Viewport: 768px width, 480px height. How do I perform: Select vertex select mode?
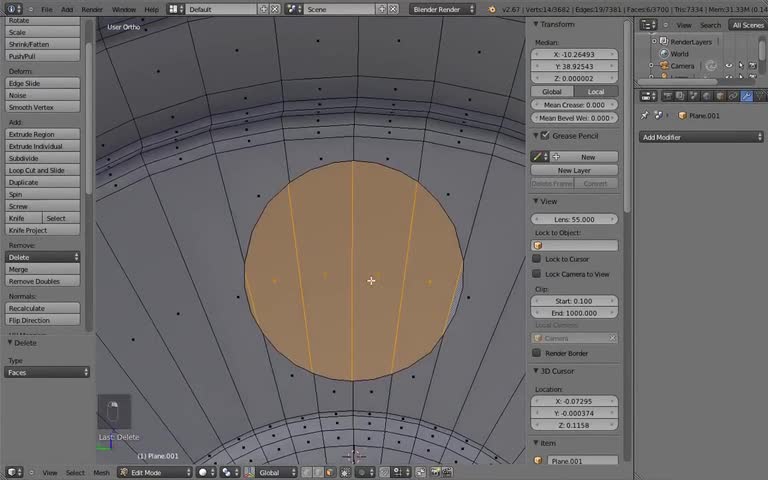click(307, 472)
